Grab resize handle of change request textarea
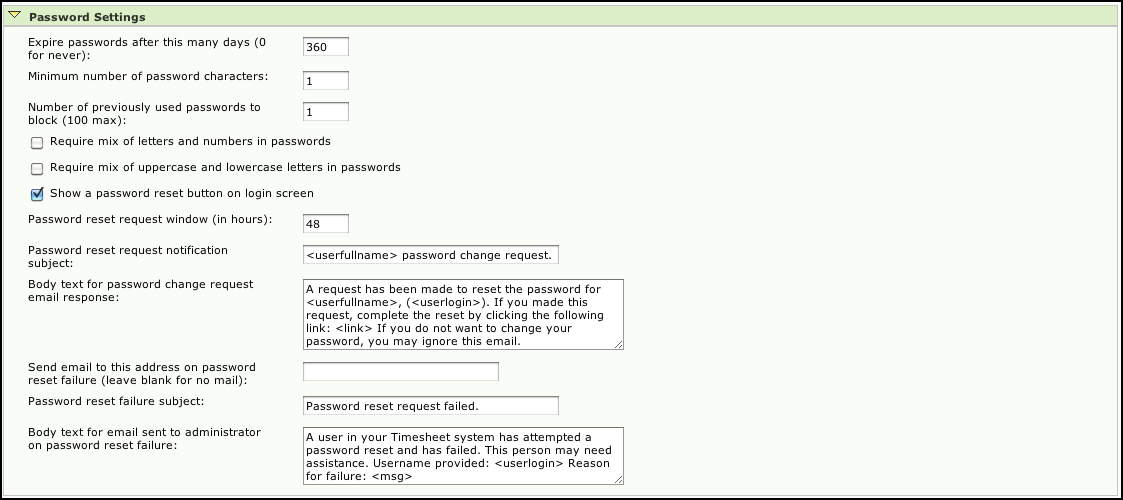 click(619, 345)
